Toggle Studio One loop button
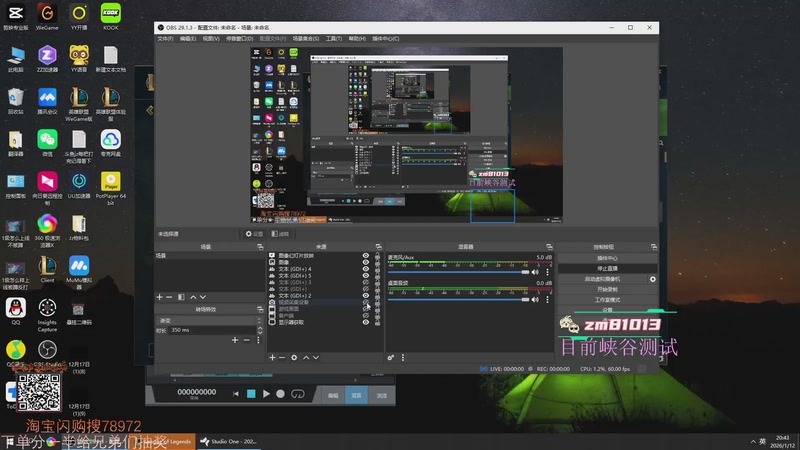 coord(297,394)
